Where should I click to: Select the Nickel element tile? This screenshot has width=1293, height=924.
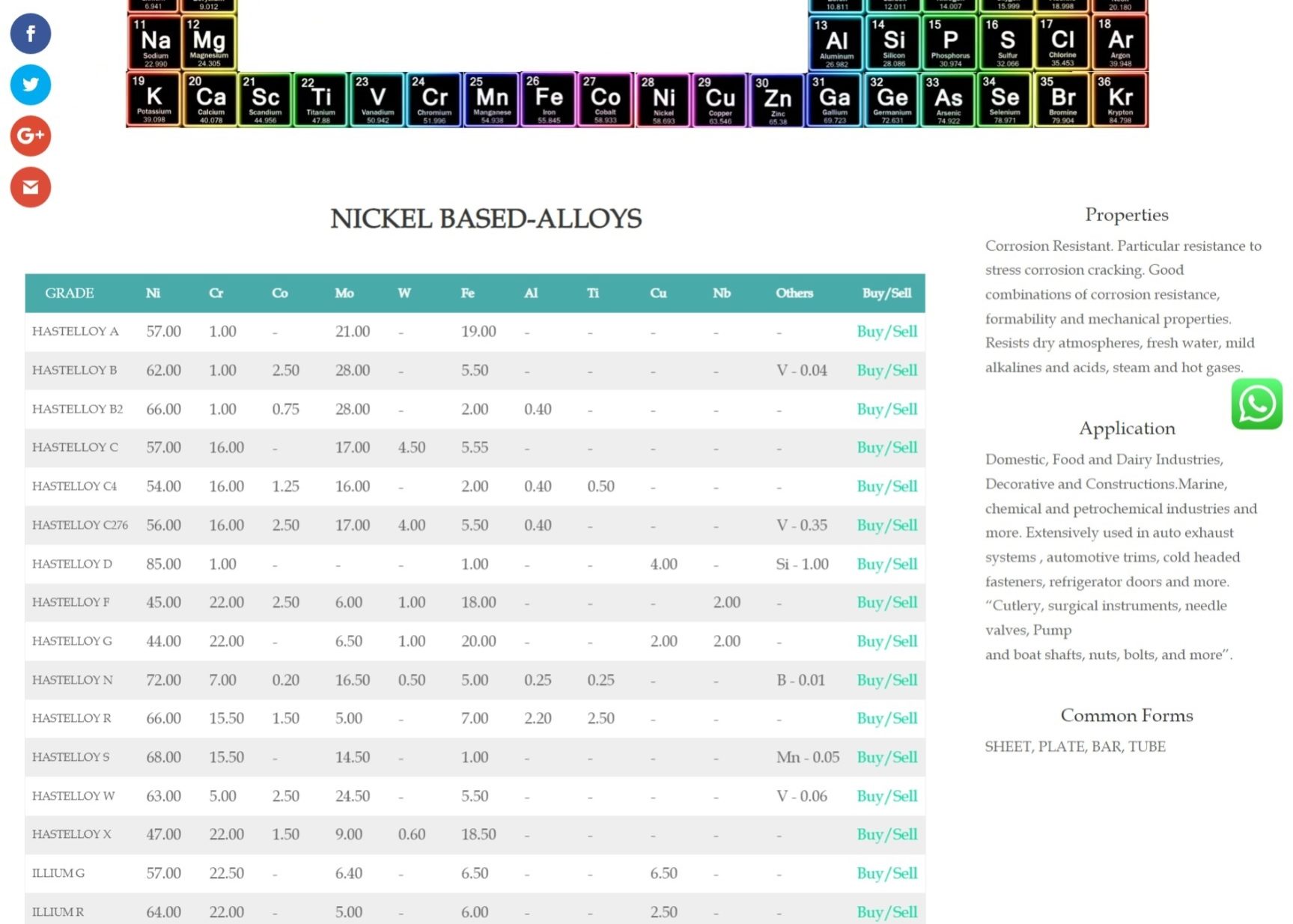pyautogui.click(x=663, y=100)
